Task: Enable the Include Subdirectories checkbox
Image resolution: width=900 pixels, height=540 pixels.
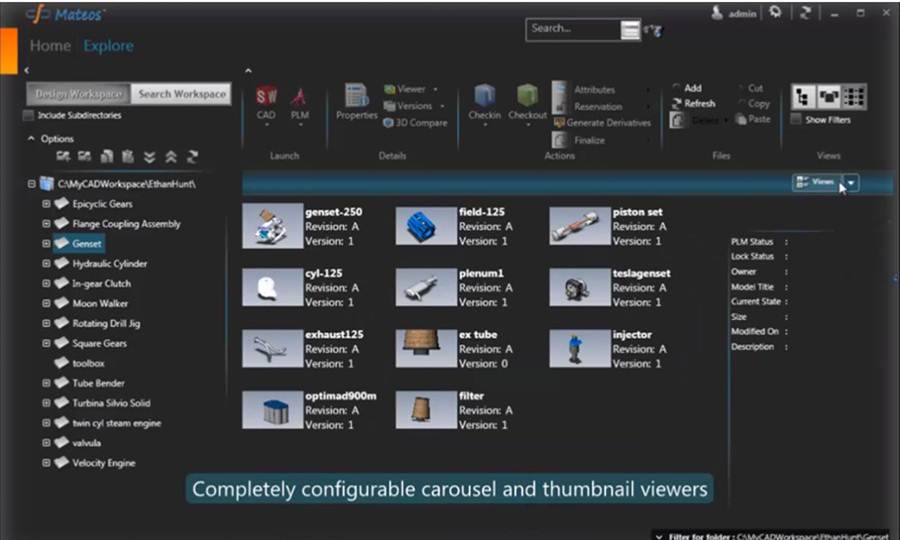Action: pyautogui.click(x=28, y=115)
